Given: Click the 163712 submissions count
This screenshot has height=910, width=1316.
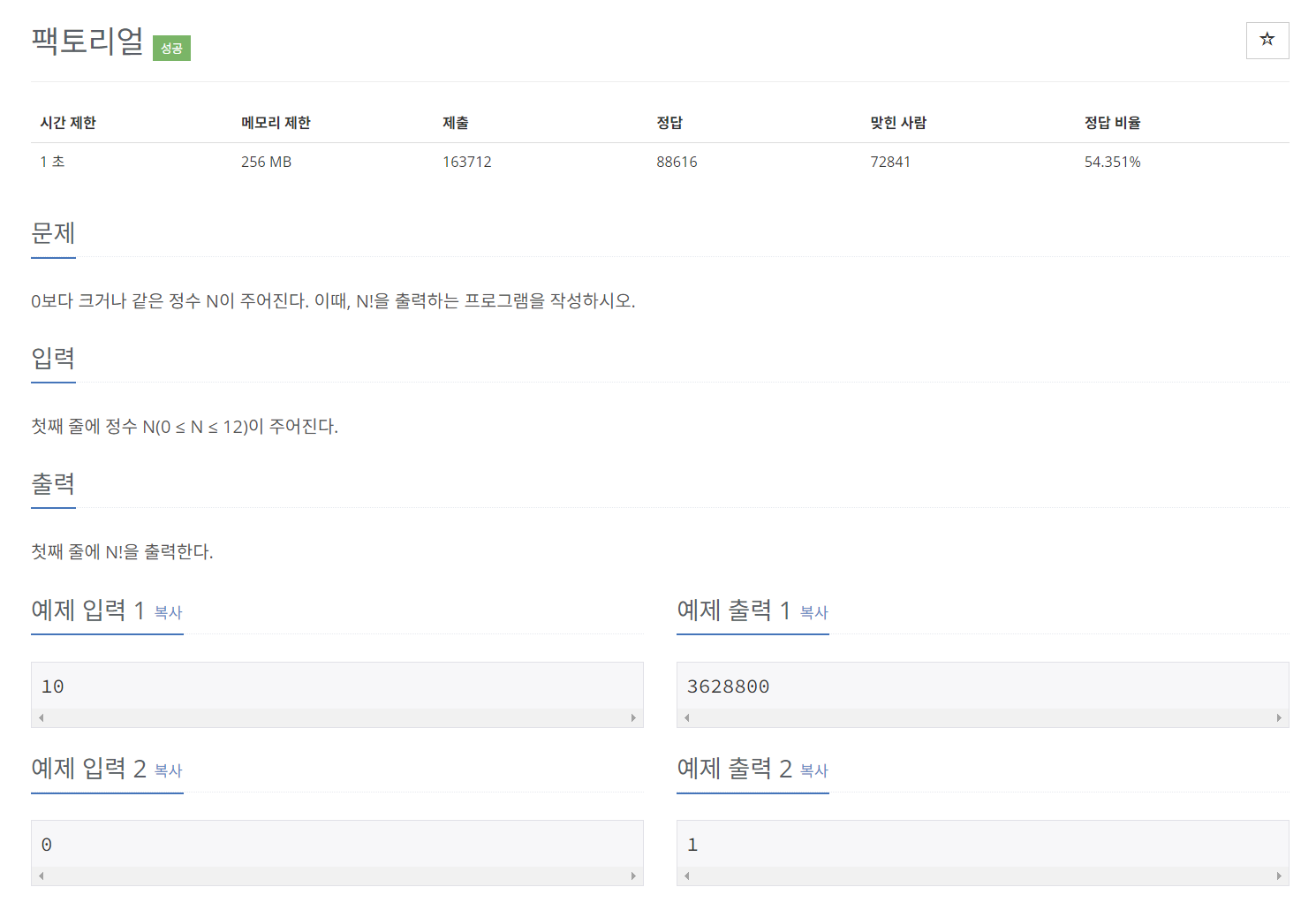Looking at the screenshot, I should pos(467,161).
